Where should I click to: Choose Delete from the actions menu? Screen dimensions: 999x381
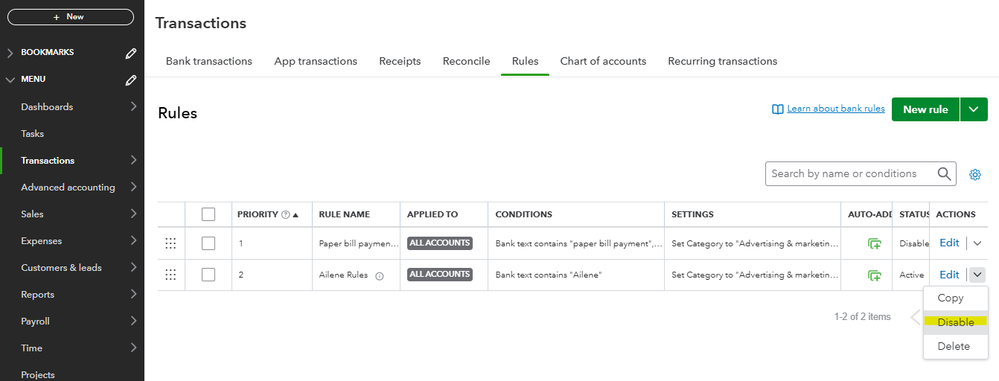pos(955,347)
